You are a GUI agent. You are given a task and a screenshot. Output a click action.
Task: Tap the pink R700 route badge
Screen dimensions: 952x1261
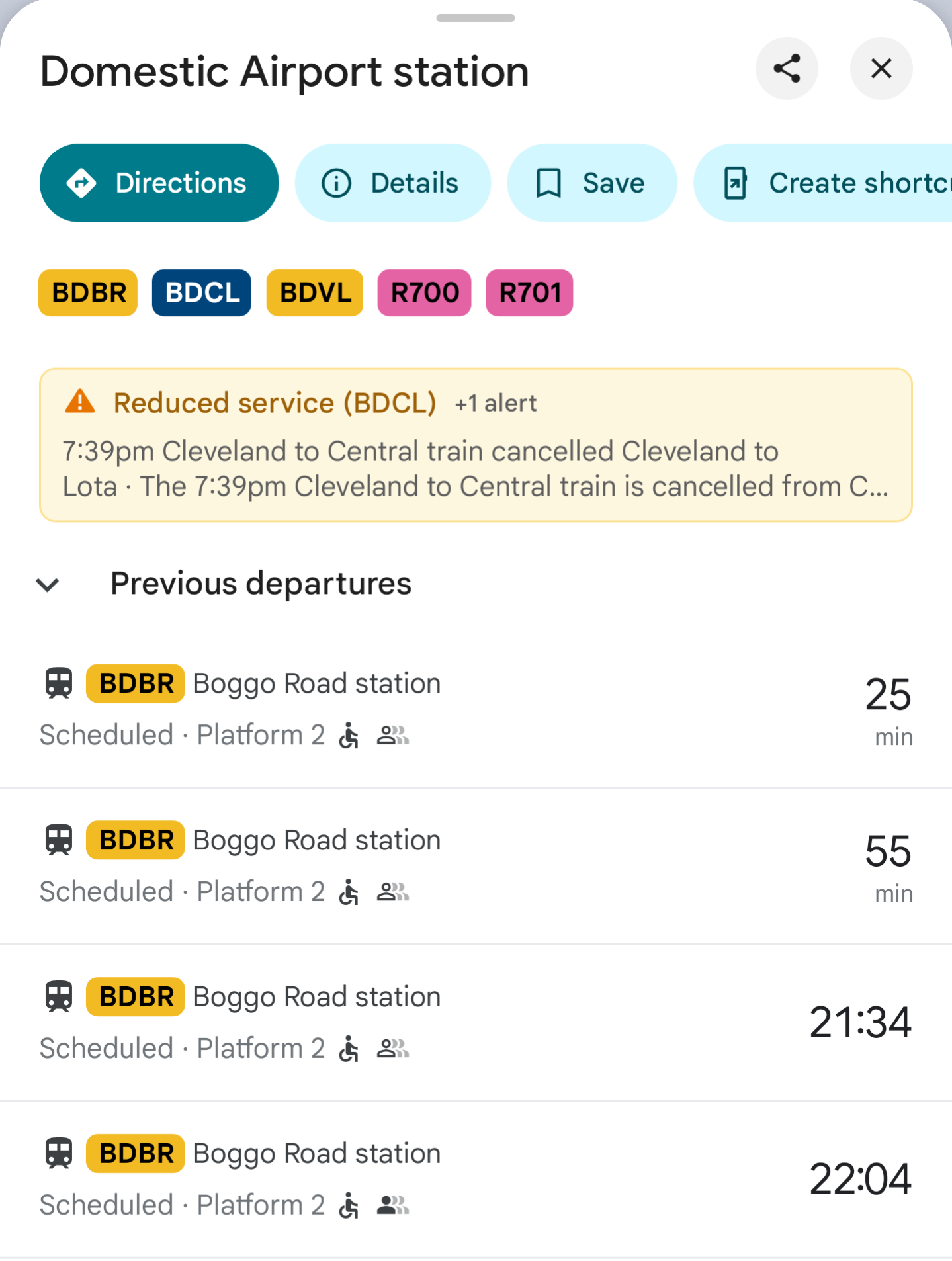point(424,292)
